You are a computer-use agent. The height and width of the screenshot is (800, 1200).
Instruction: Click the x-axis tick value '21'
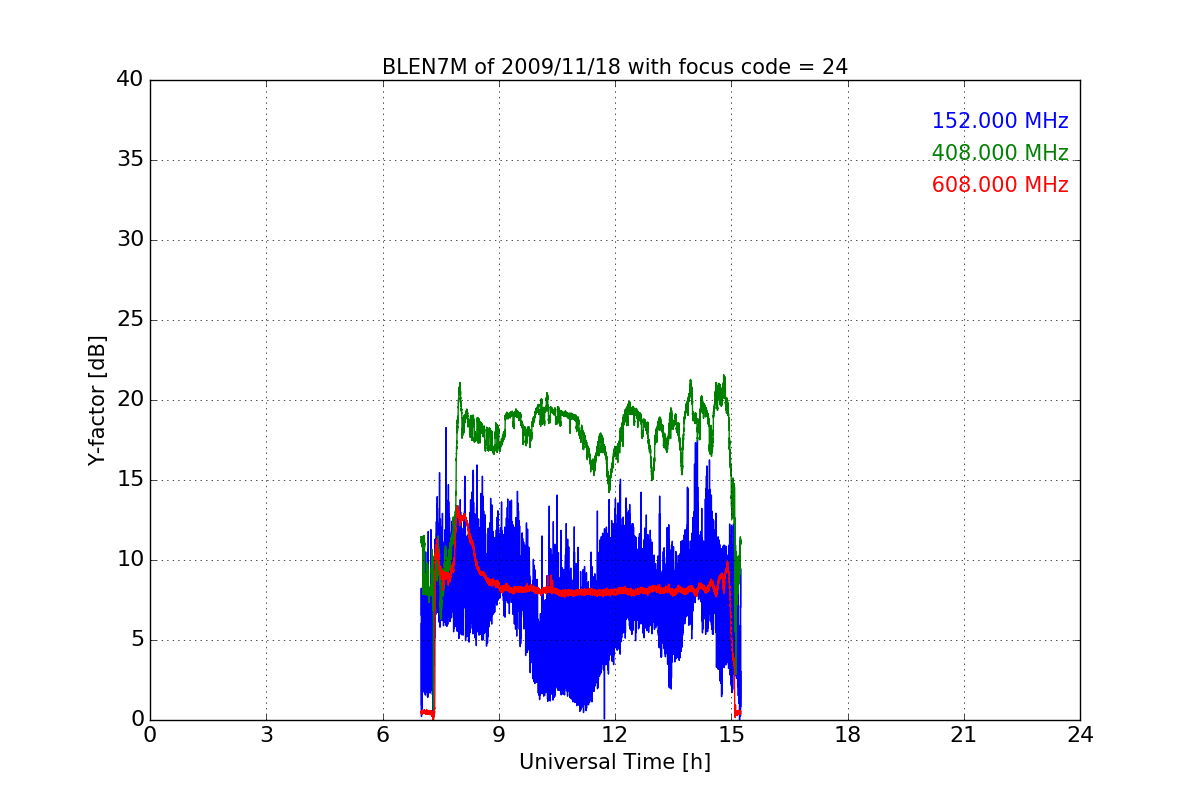(x=964, y=735)
